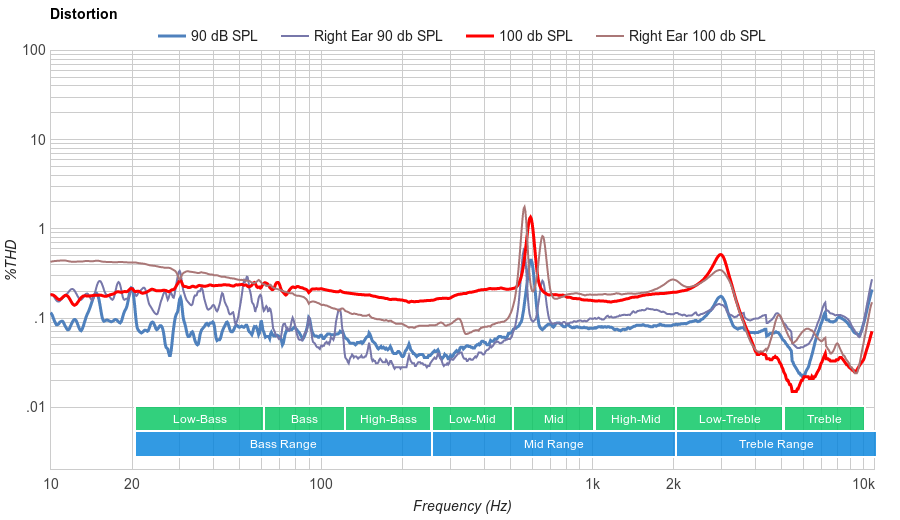Select the Low-Bass frequency band
The width and height of the screenshot is (900, 520).
point(199,419)
